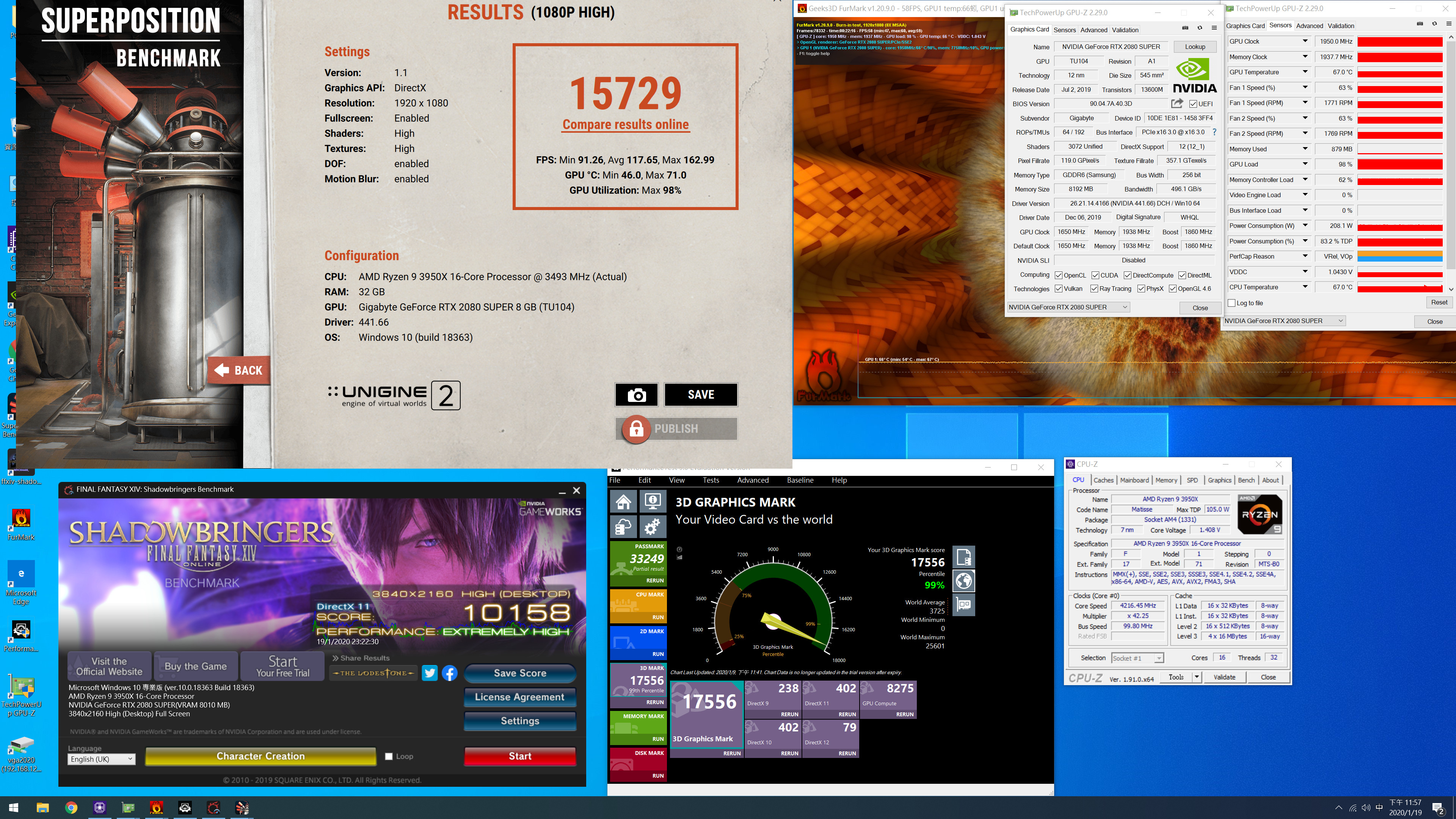This screenshot has height=819, width=1456.
Task: Switch to Advanced tab in GPU-Z Graphics Card window
Action: [1094, 30]
